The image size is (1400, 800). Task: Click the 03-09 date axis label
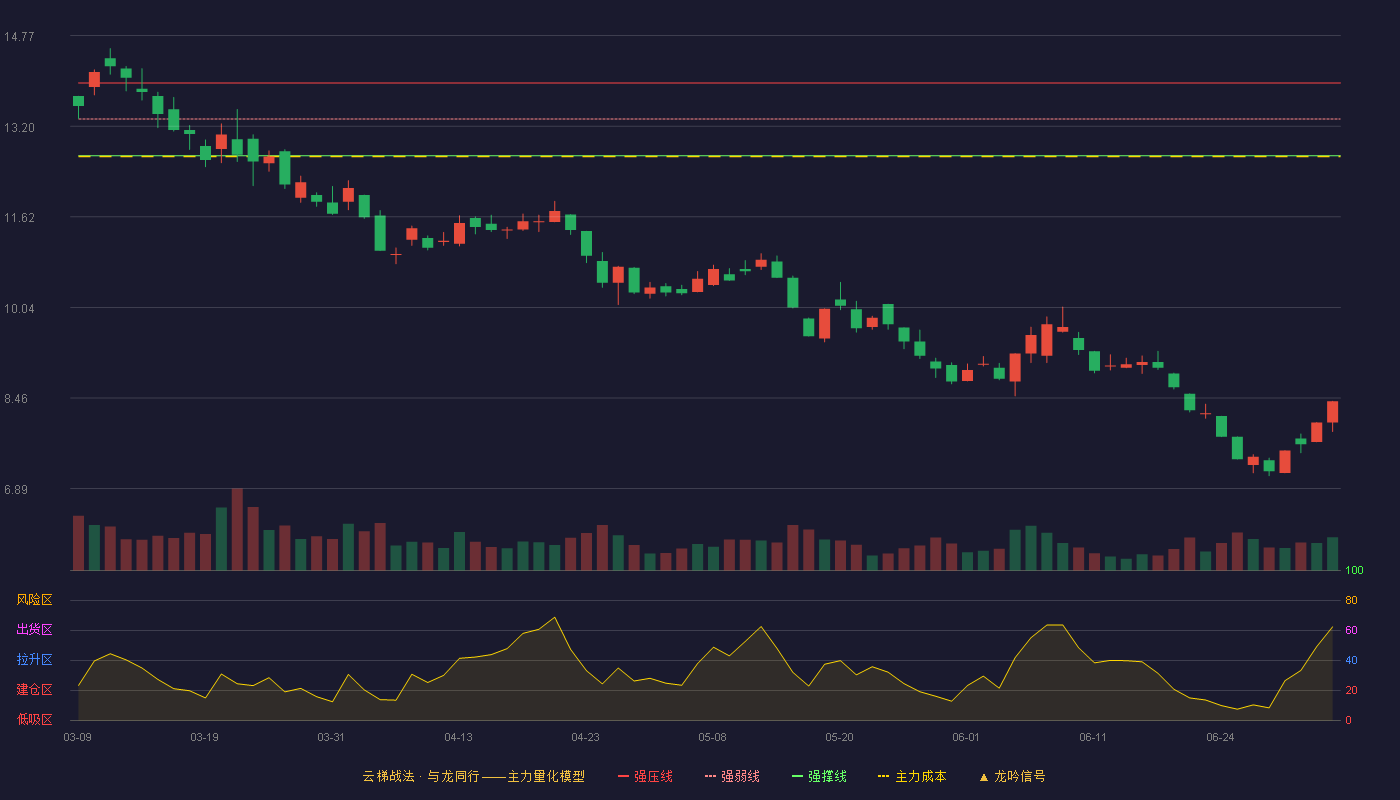(78, 737)
